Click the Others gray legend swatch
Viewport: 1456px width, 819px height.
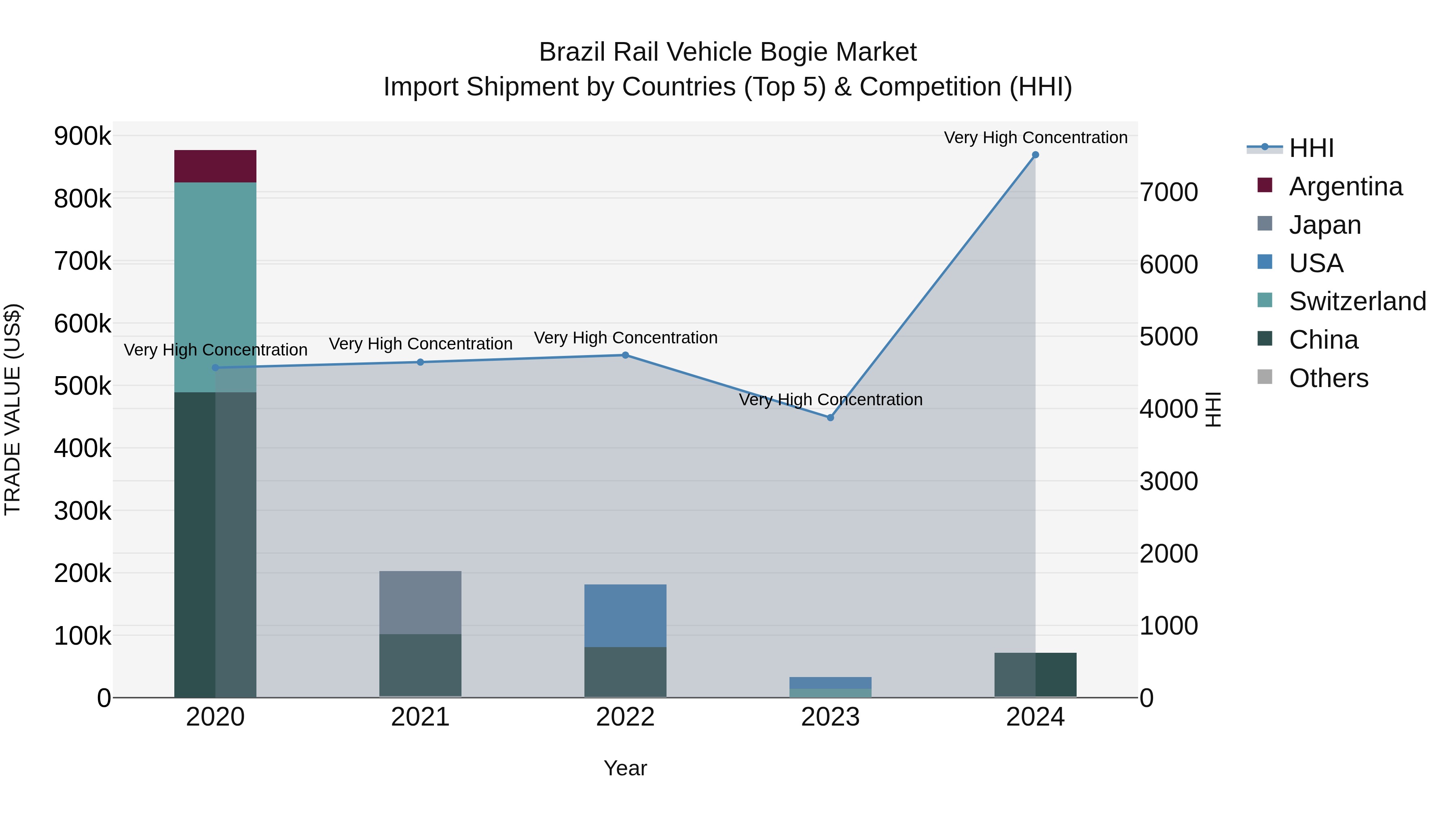[1265, 377]
